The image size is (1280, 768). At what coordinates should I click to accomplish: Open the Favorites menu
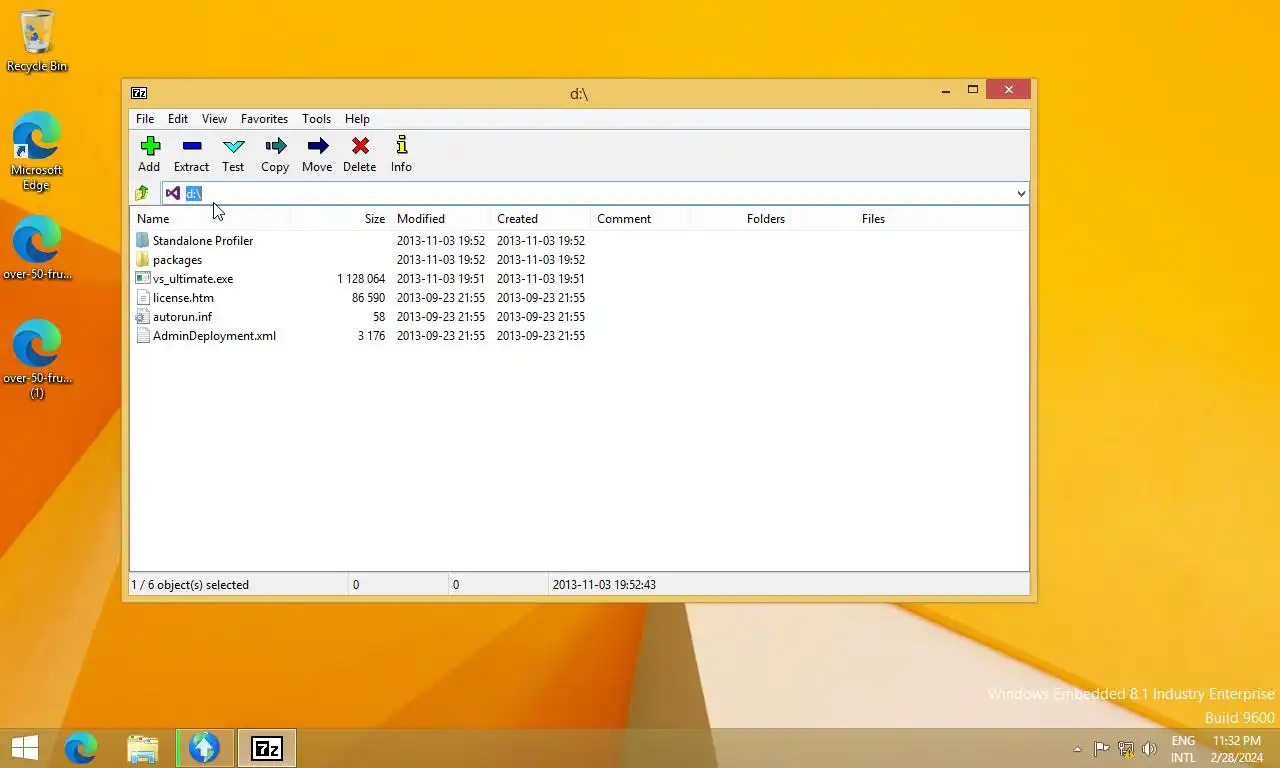coord(264,118)
